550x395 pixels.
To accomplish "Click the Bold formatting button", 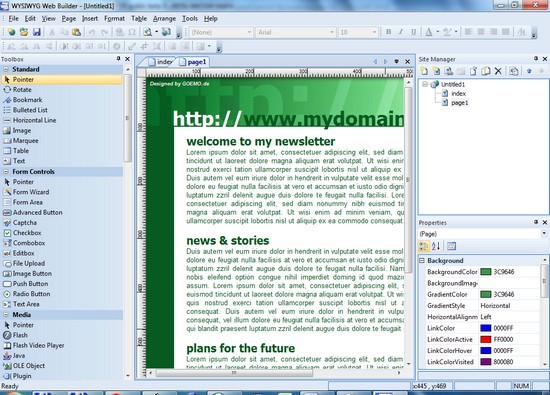I will 389,32.
